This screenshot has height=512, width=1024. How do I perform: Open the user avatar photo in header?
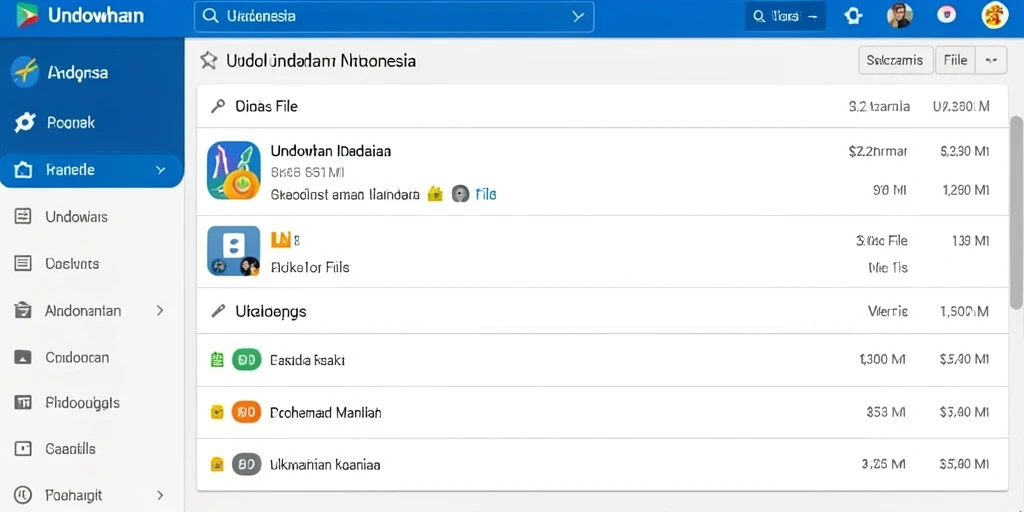pyautogui.click(x=900, y=16)
